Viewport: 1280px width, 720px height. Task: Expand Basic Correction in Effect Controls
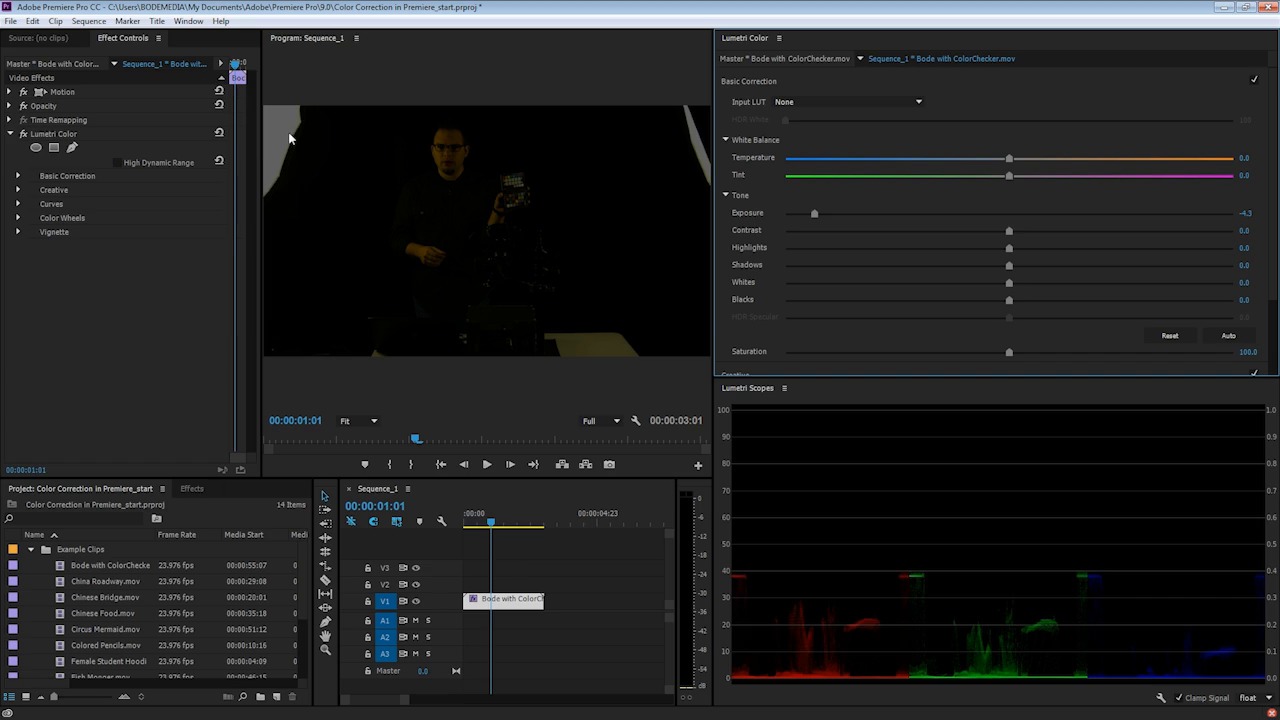[17, 176]
